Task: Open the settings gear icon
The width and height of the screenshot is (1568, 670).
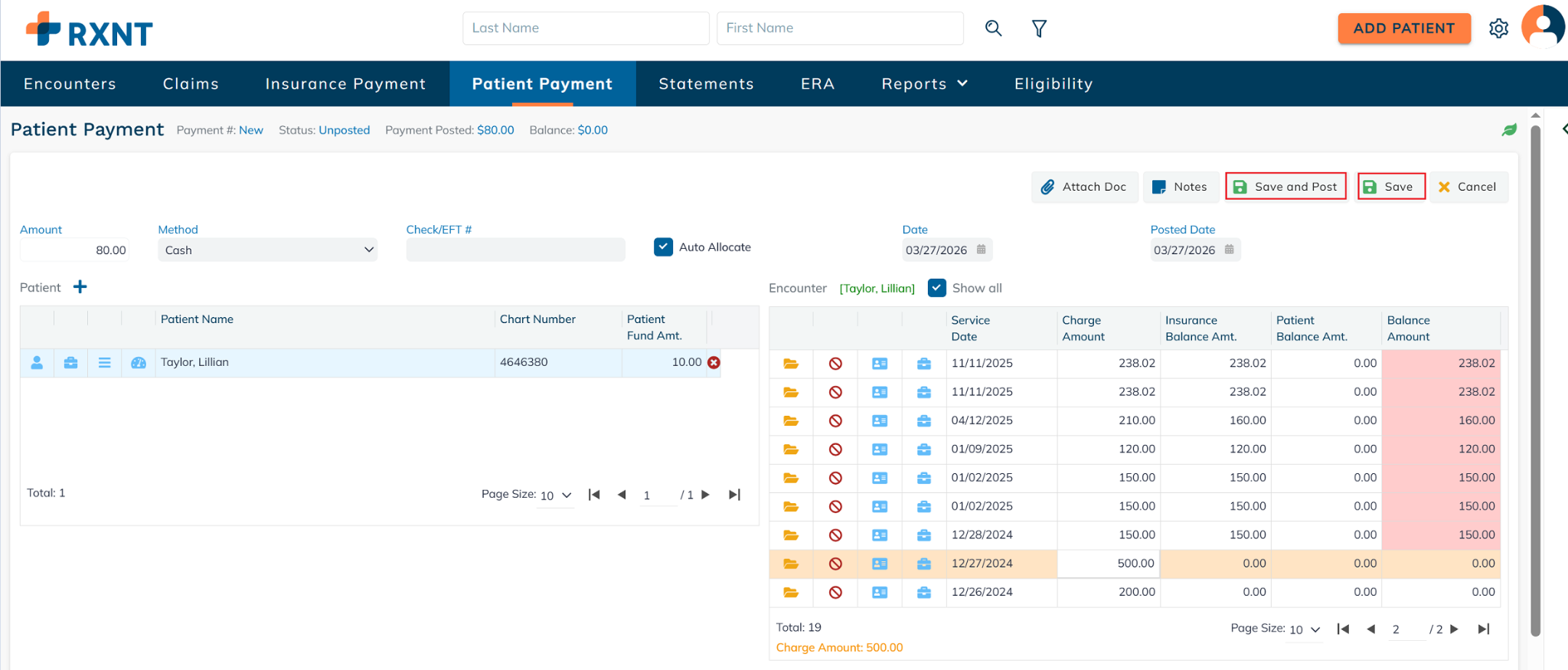Action: pos(1498,28)
